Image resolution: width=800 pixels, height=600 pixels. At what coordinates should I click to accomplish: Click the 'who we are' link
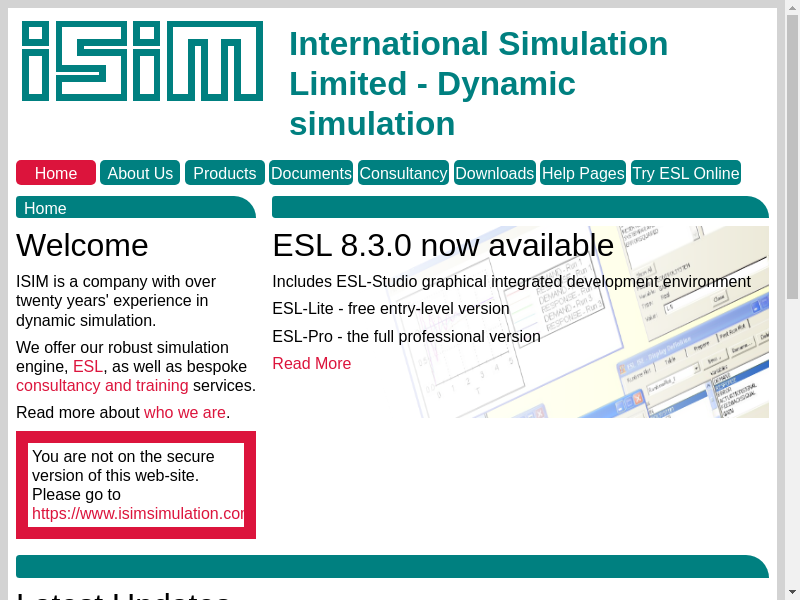tap(185, 413)
